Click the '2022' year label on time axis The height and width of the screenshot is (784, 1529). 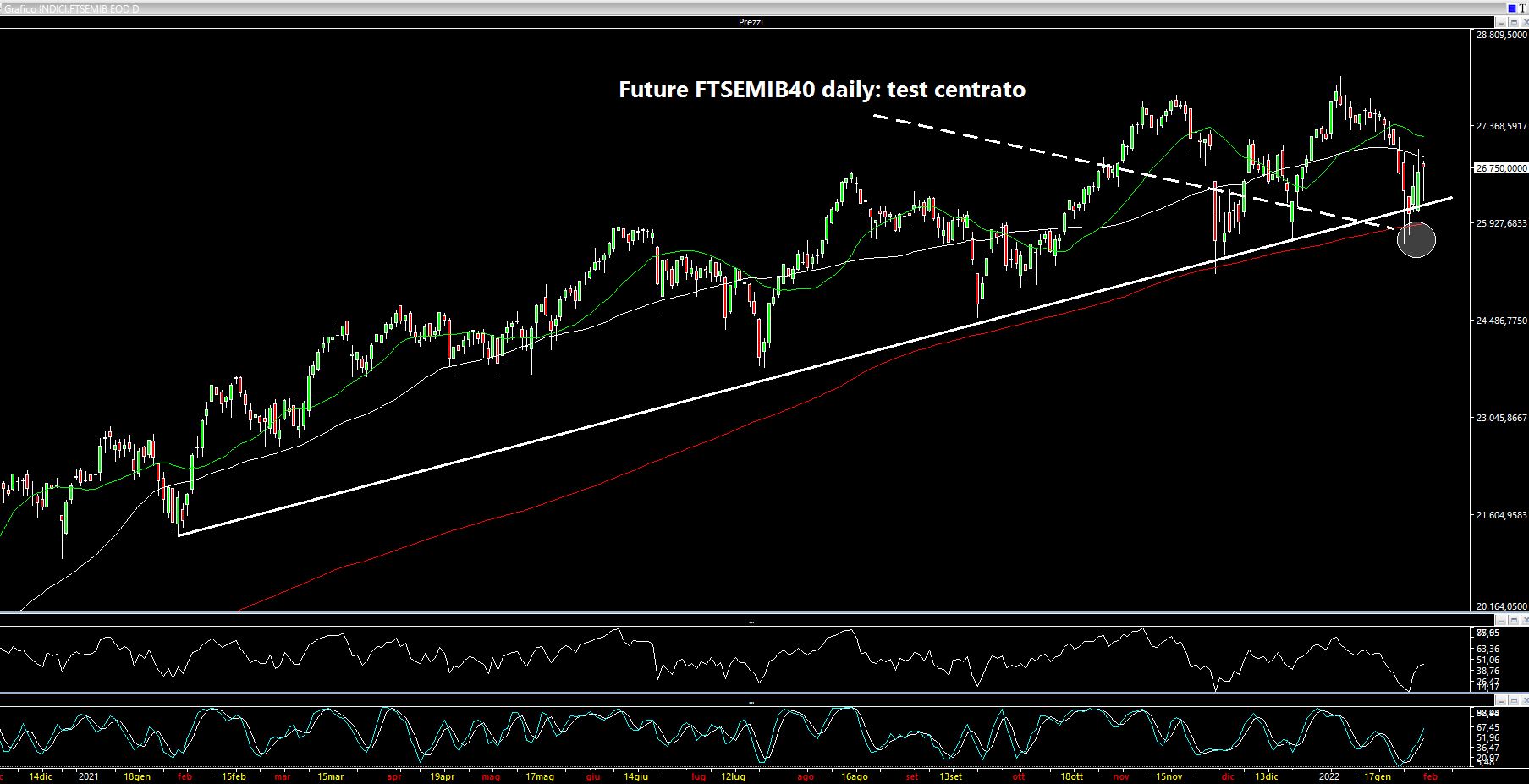point(1329,776)
